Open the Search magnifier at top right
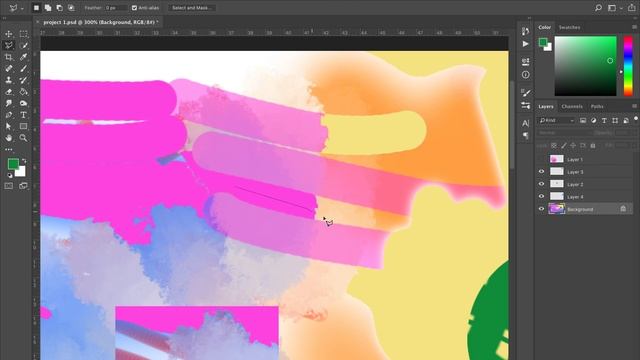 [598, 8]
